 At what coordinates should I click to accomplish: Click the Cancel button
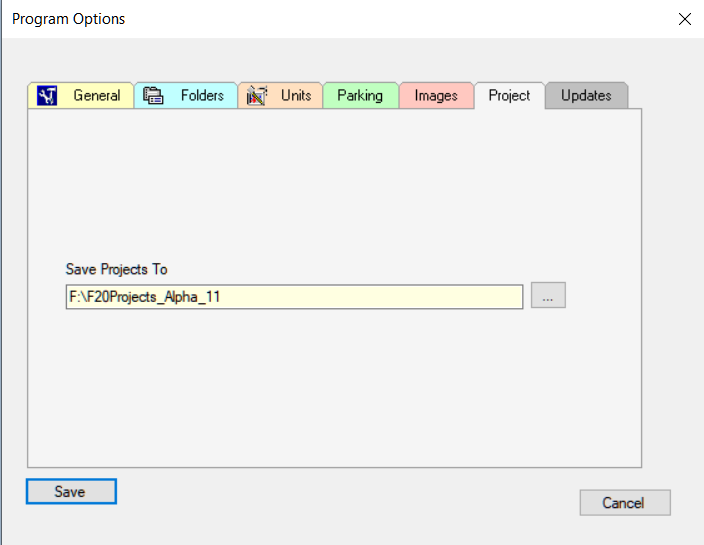point(625,503)
